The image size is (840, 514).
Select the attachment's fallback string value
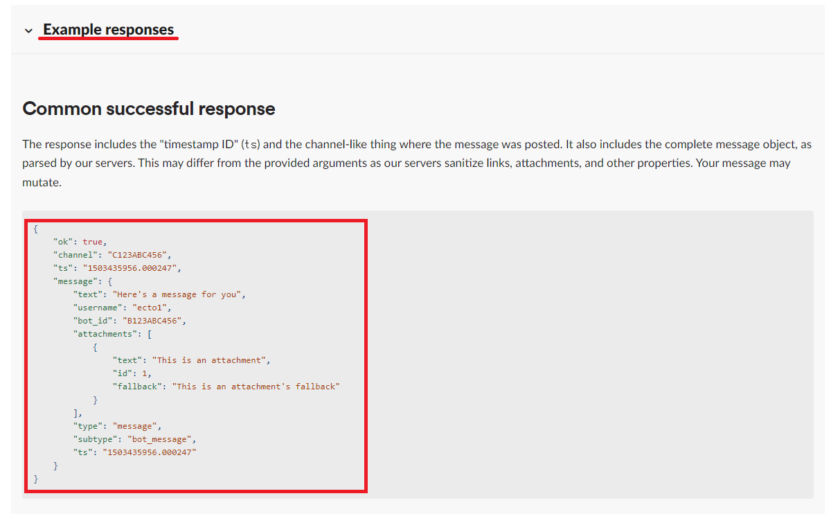click(x=256, y=385)
